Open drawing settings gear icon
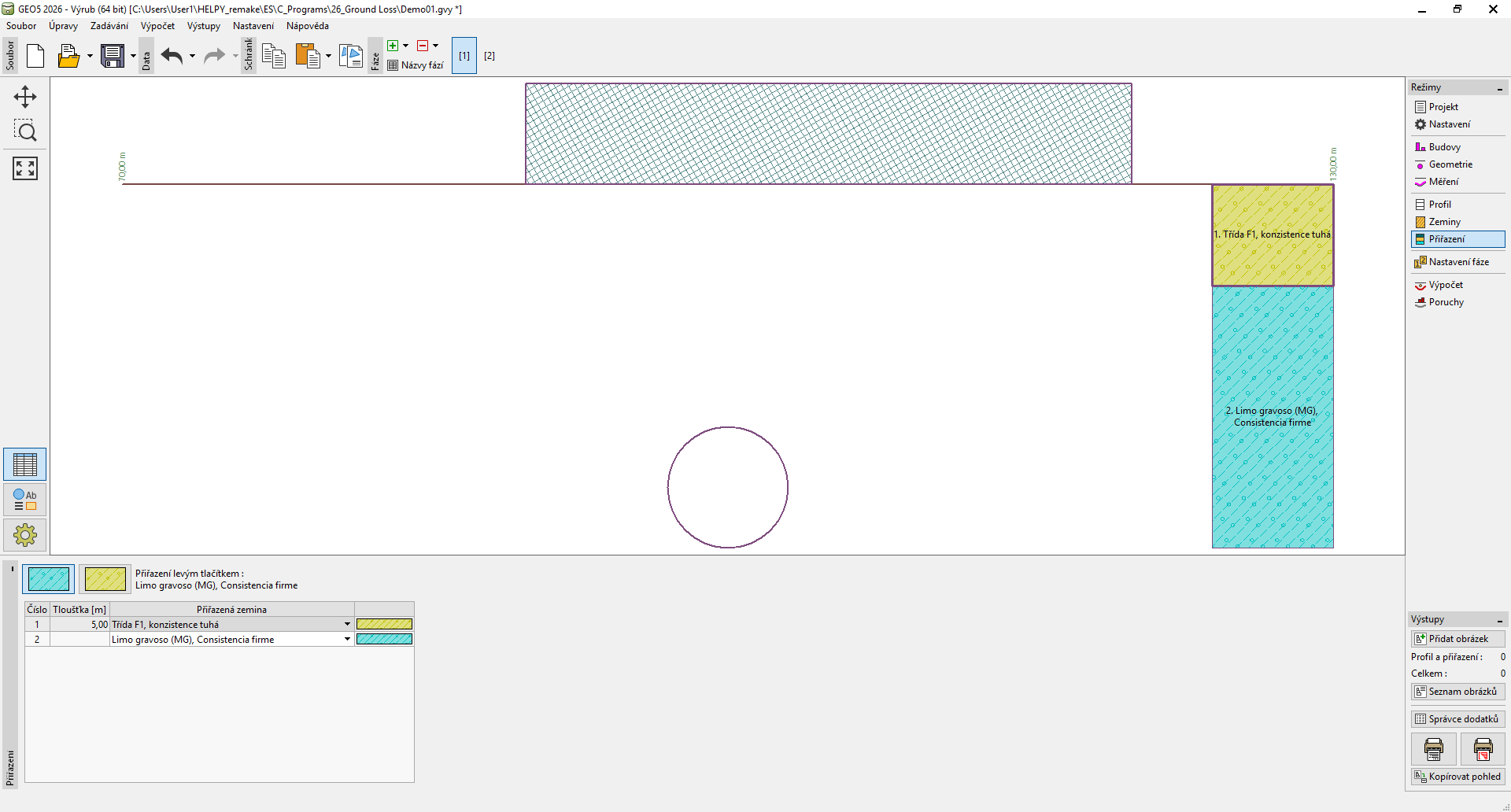1511x812 pixels. pos(25,535)
